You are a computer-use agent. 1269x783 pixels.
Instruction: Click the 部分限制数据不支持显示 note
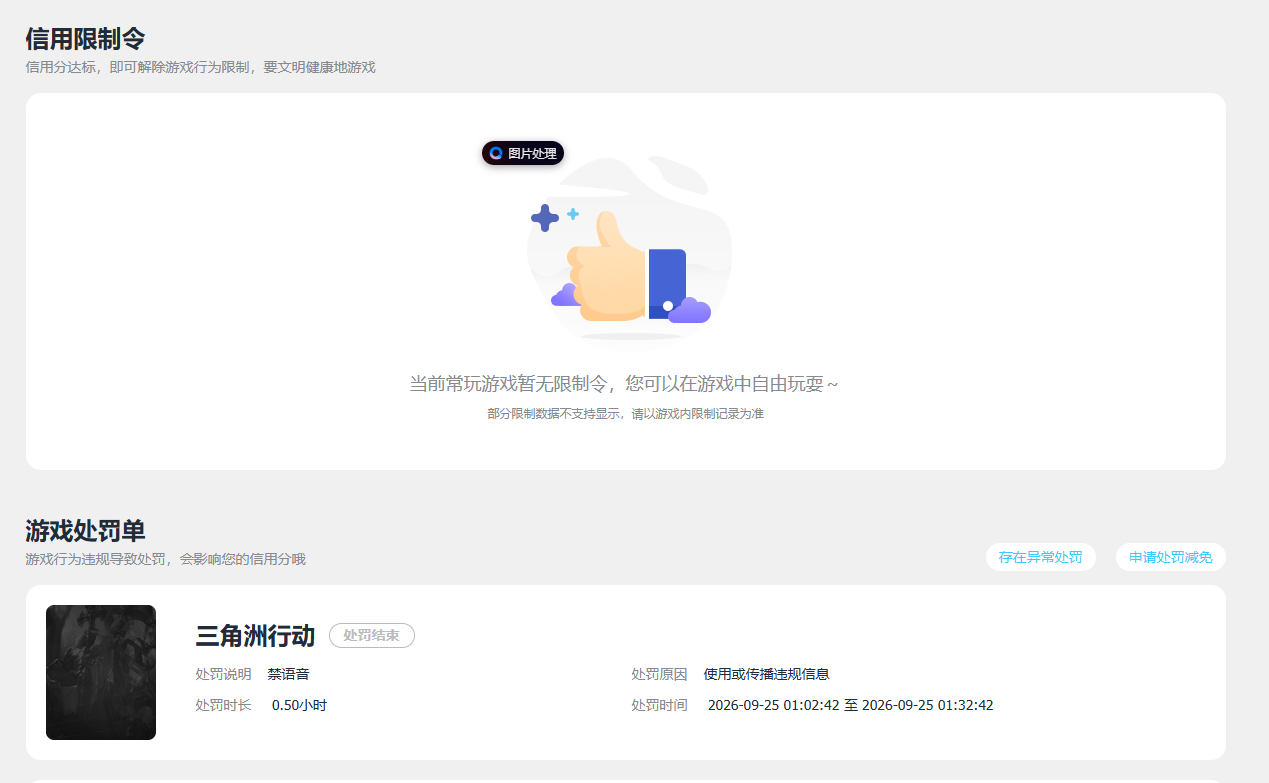click(625, 413)
